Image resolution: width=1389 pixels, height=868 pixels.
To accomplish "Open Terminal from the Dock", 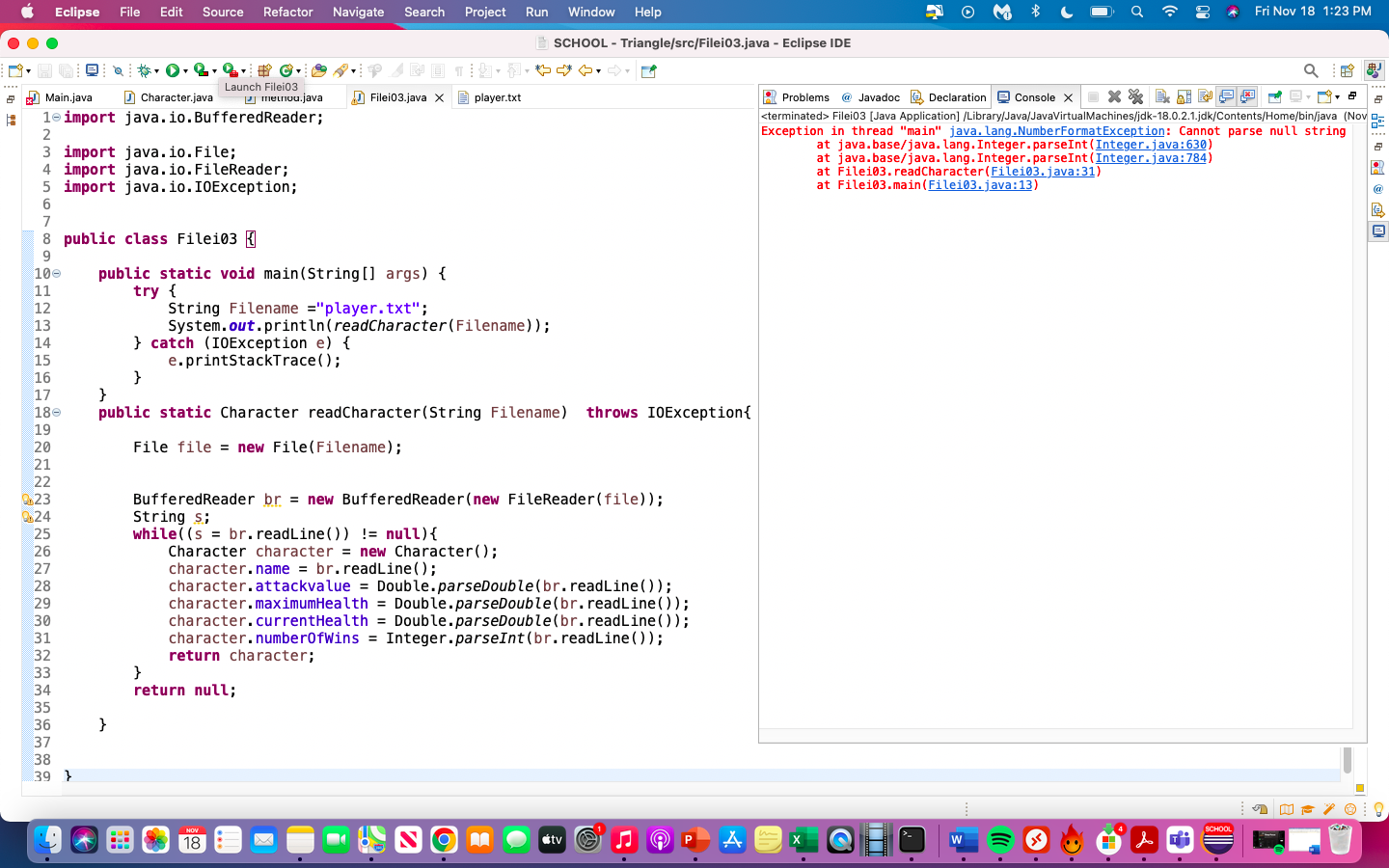I will point(912,840).
